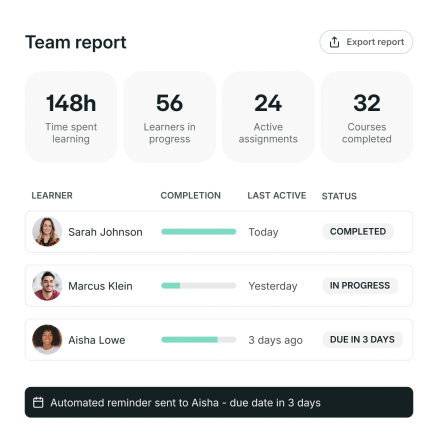The height and width of the screenshot is (438, 438).
Task: Click the name Aisha Lowe
Action: point(97,340)
